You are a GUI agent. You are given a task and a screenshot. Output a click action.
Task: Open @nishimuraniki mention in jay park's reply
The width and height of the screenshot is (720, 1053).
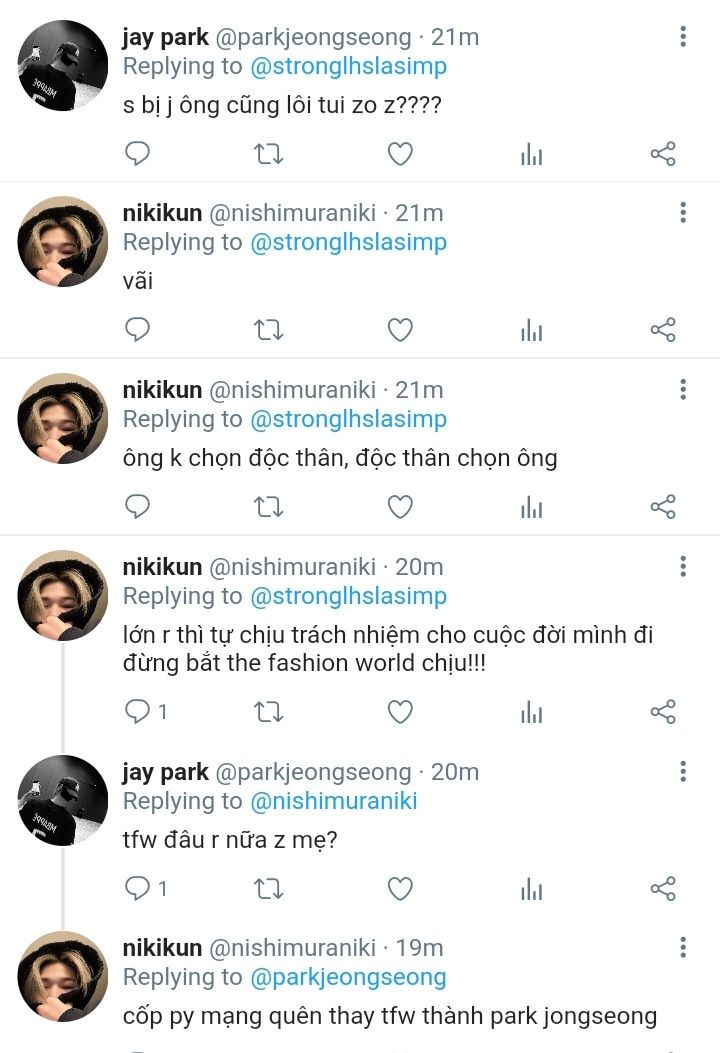[x=333, y=801]
